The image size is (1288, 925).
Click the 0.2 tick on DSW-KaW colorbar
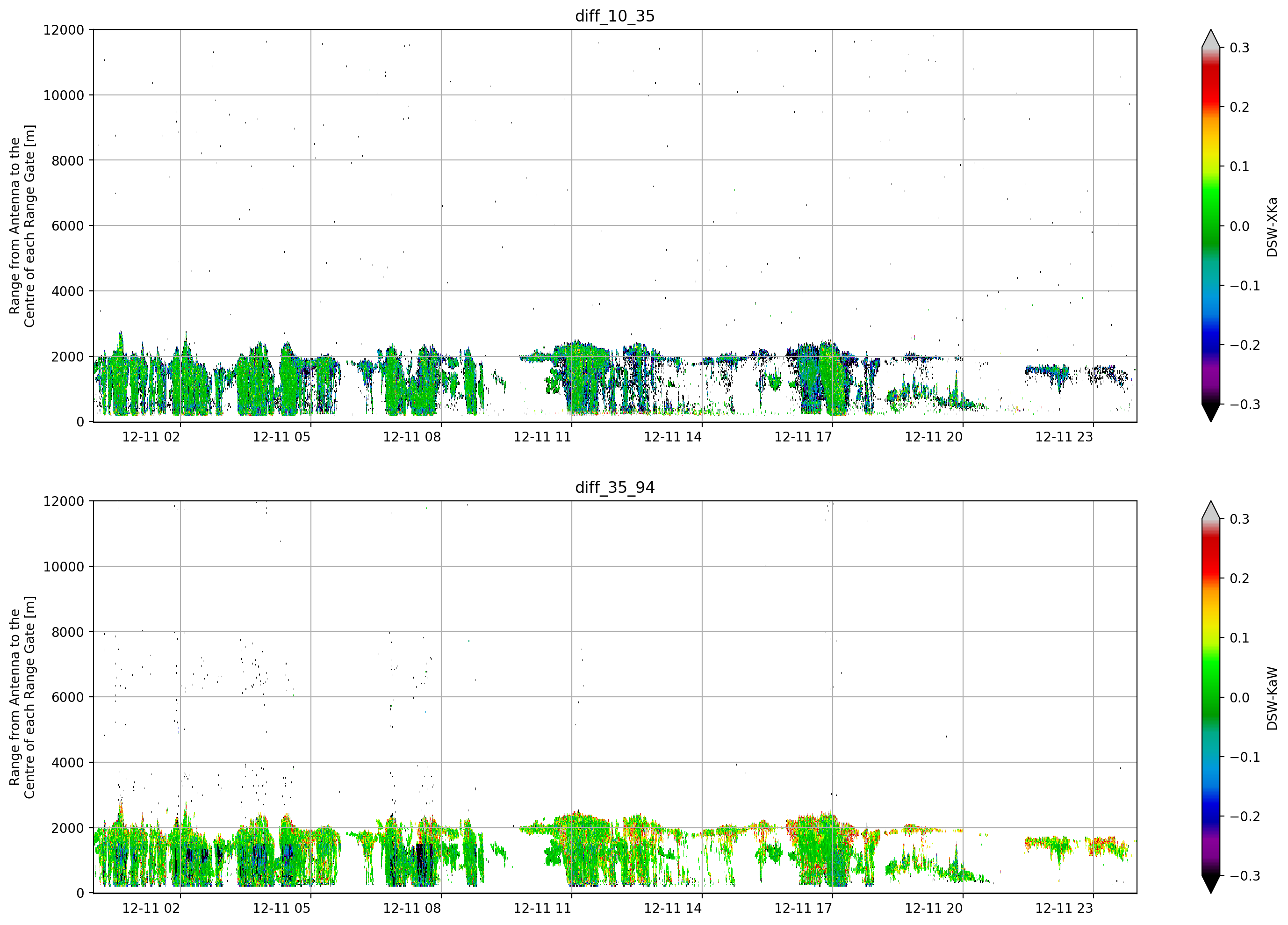coord(1240,579)
